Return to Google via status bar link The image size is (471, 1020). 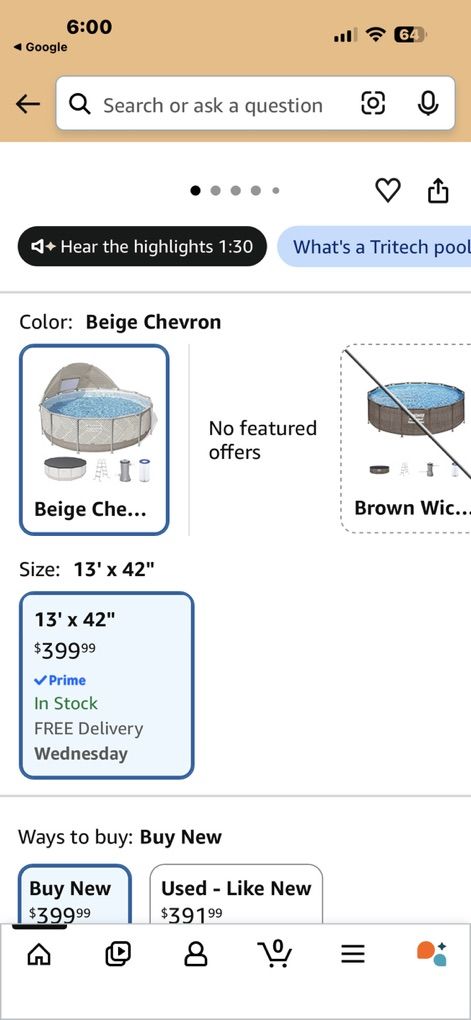click(40, 47)
